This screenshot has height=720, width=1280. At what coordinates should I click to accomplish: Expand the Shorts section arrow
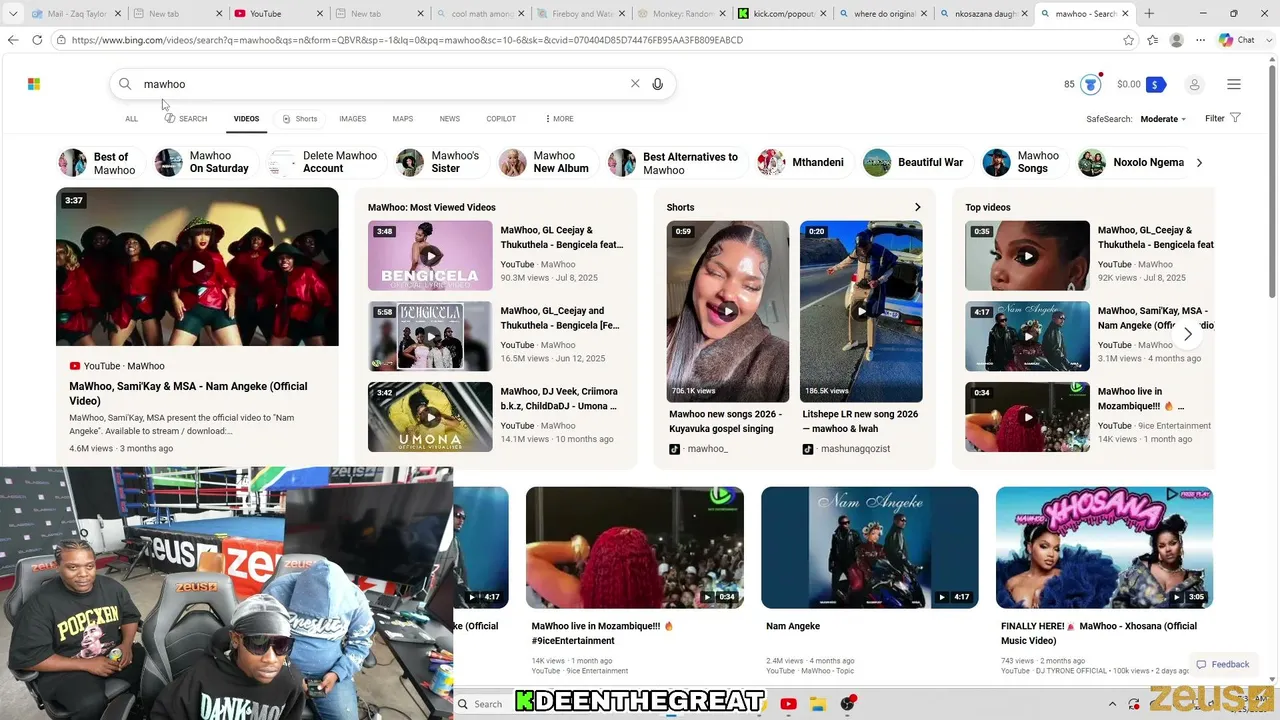click(917, 207)
